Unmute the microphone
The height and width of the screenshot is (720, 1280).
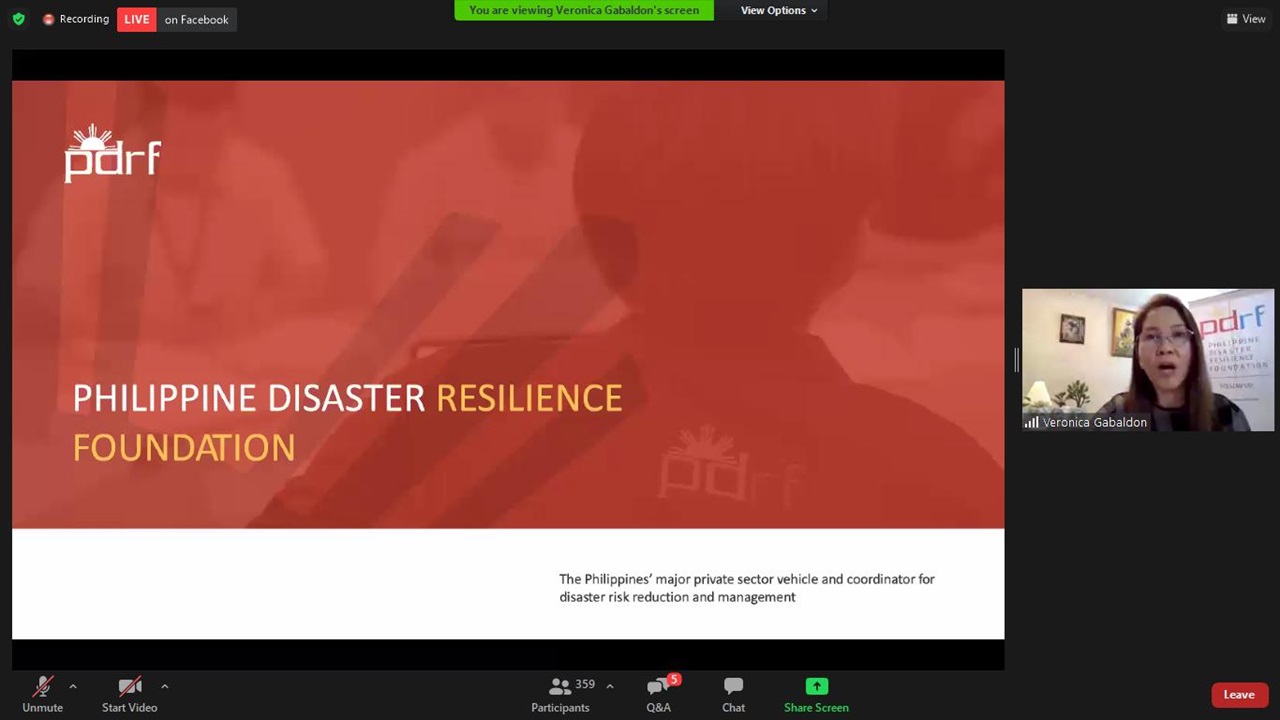pos(42,694)
